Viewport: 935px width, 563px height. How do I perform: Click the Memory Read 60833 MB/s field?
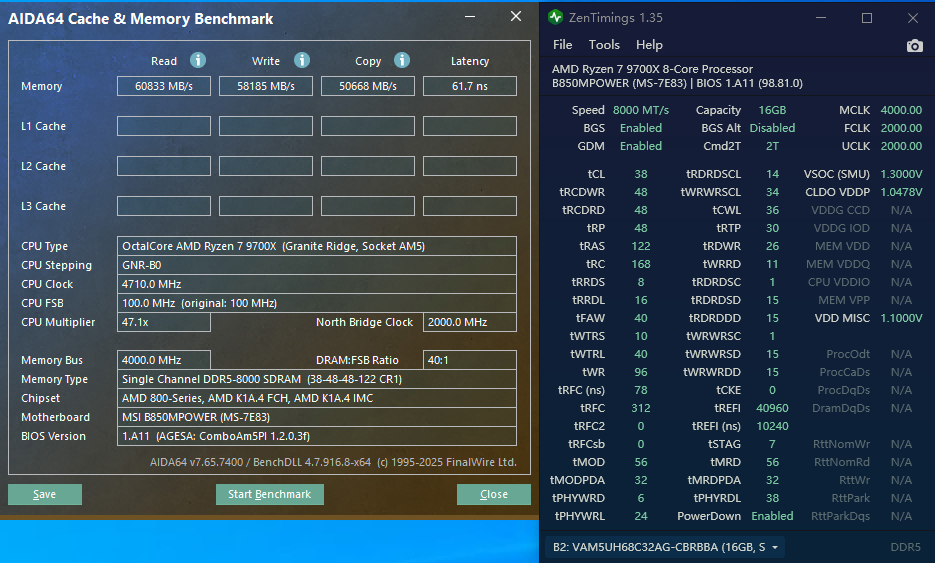(x=164, y=86)
